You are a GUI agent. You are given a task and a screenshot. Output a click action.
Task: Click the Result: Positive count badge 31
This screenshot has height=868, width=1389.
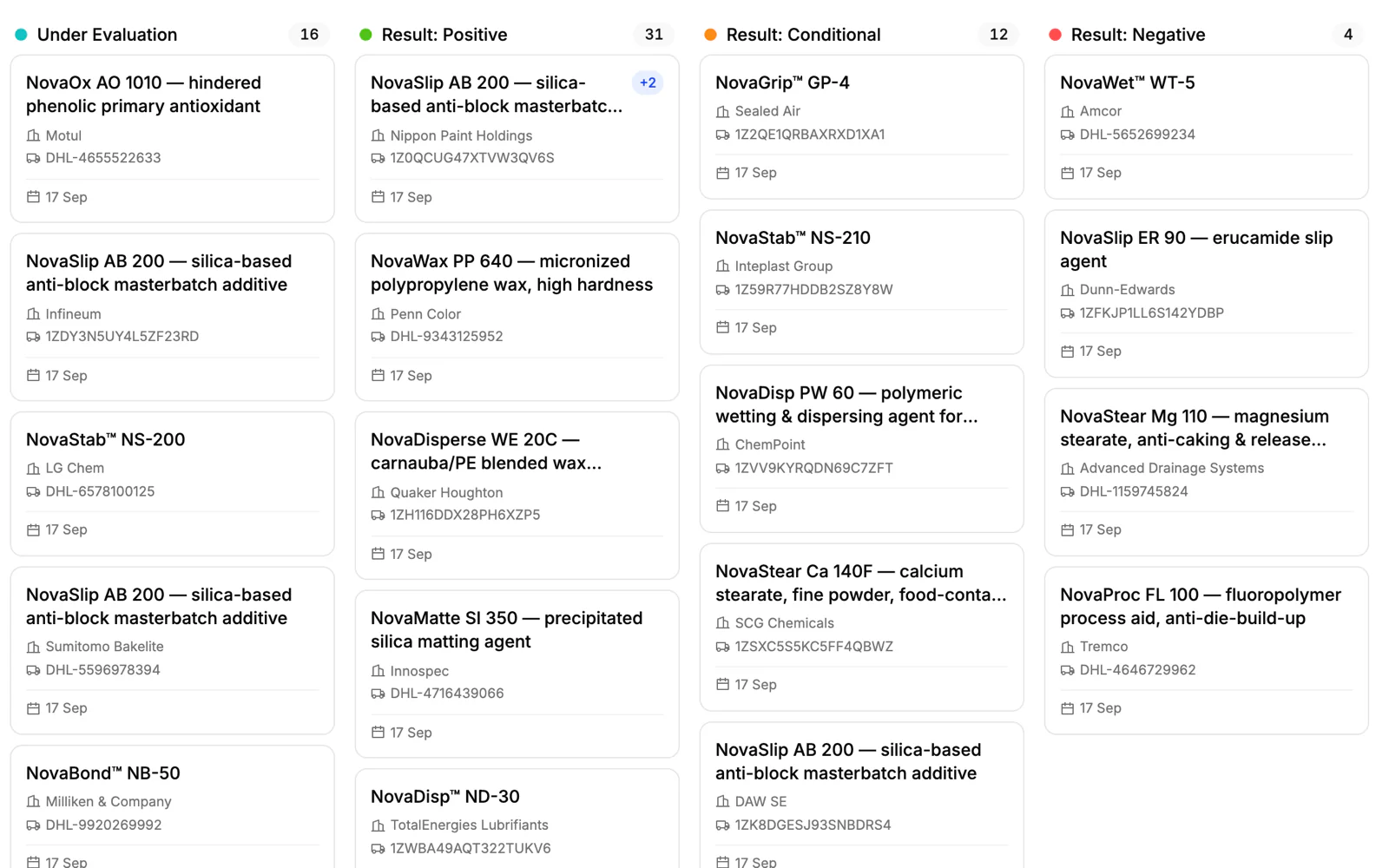pyautogui.click(x=654, y=35)
